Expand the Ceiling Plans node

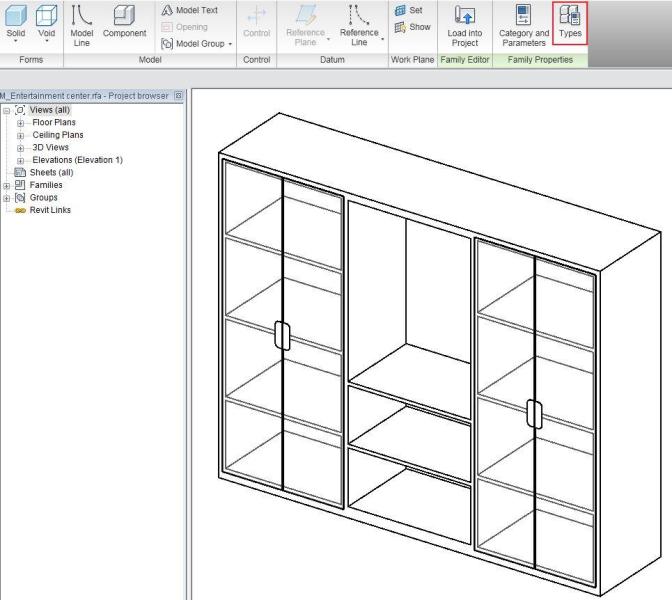pos(20,136)
